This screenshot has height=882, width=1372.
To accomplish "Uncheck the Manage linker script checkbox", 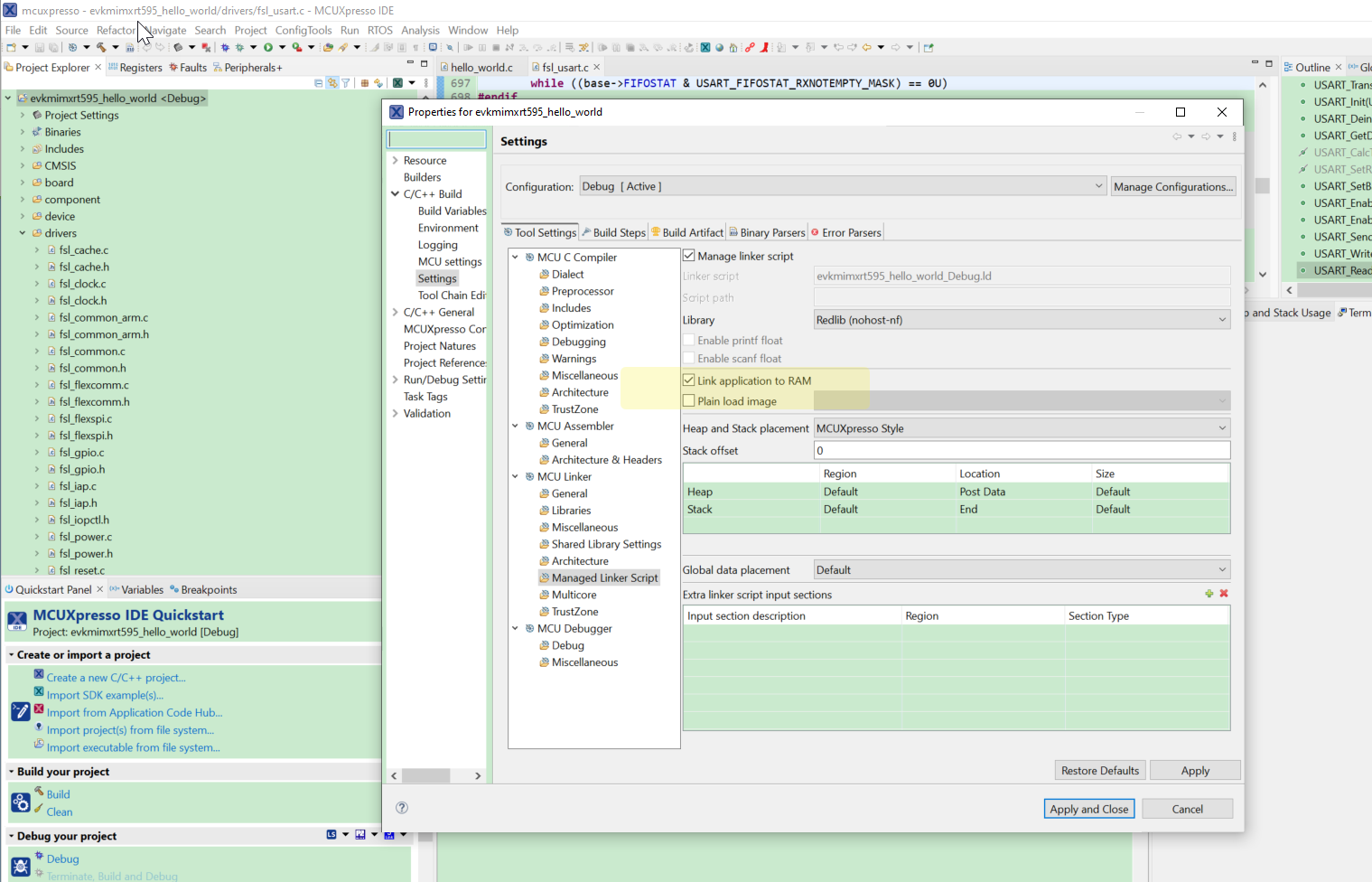I will point(688,255).
